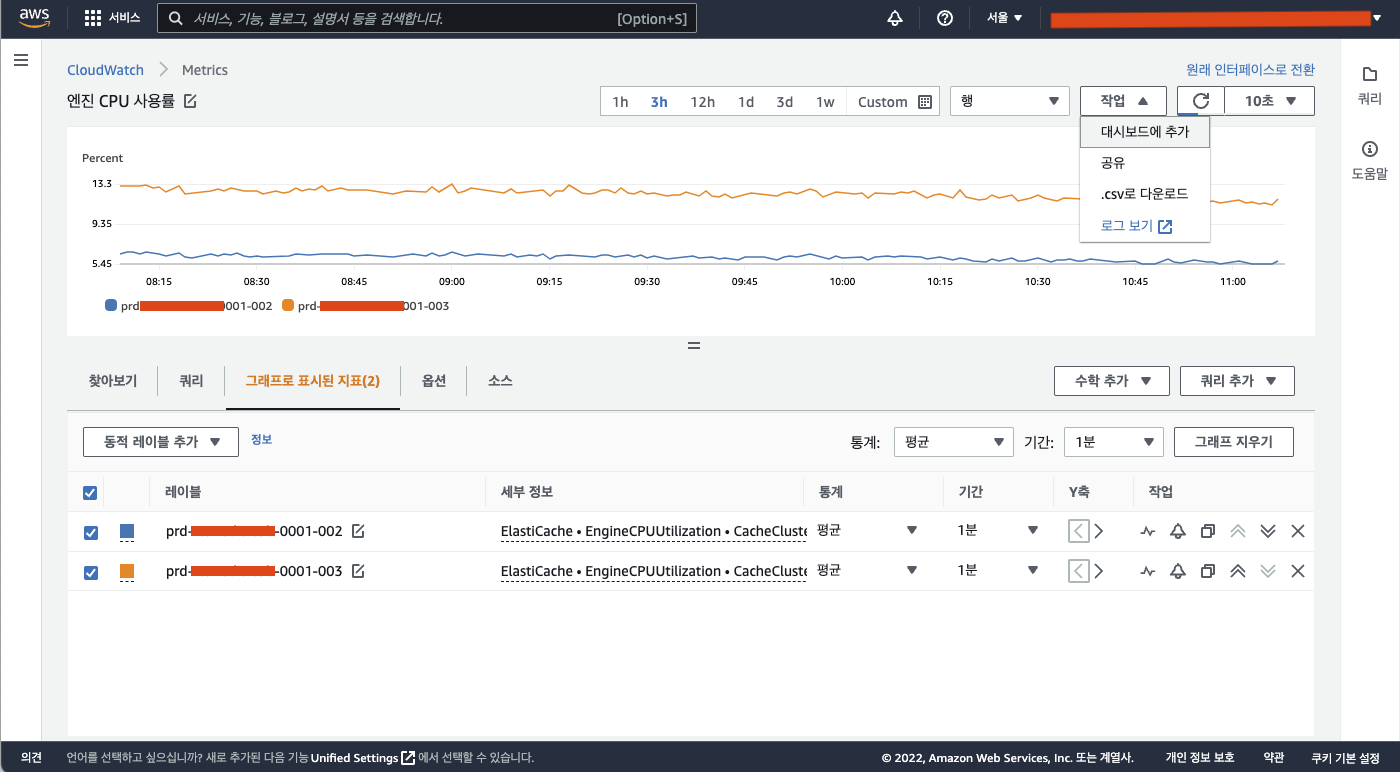Set 0001-003 Y axis to right

point(1099,571)
